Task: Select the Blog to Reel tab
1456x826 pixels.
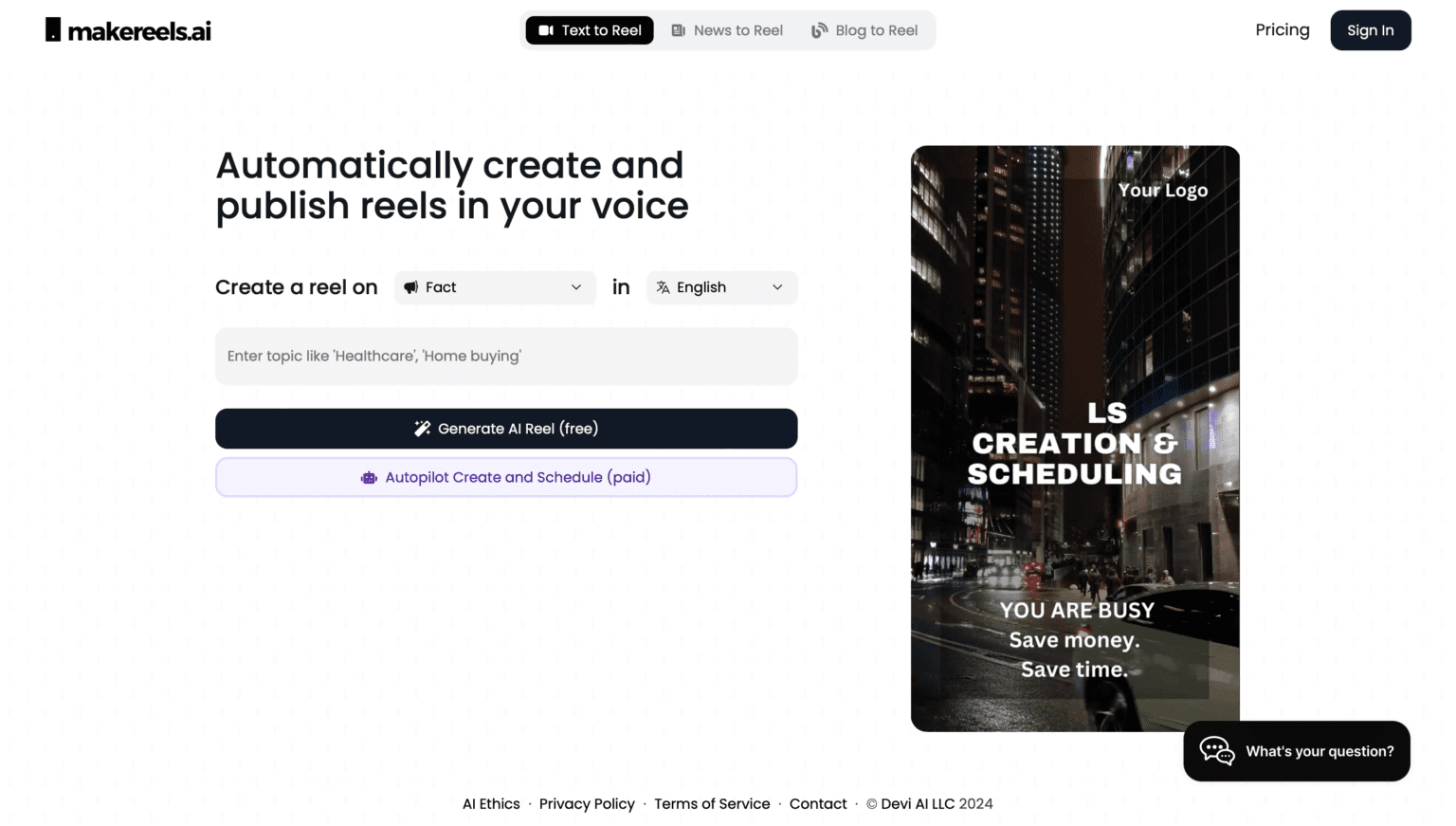Action: point(864,29)
